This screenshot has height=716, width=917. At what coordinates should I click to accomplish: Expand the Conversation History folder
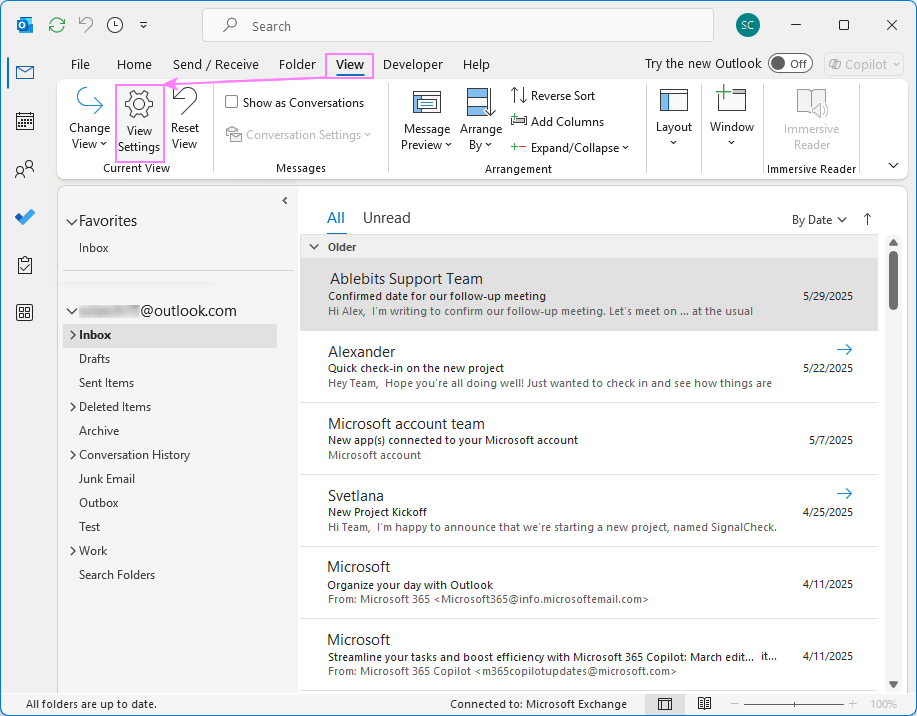pyautogui.click(x=73, y=455)
